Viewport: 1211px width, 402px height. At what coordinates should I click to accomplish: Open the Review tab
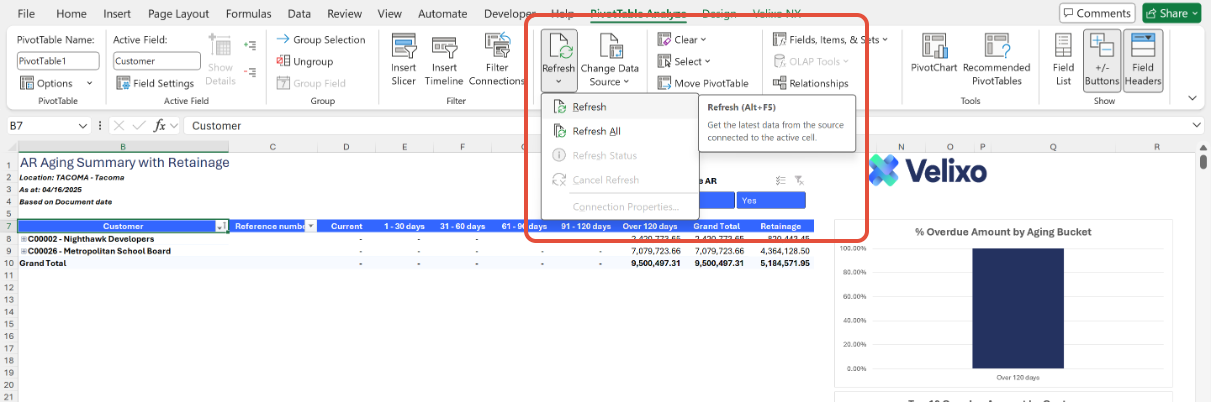tap(345, 14)
